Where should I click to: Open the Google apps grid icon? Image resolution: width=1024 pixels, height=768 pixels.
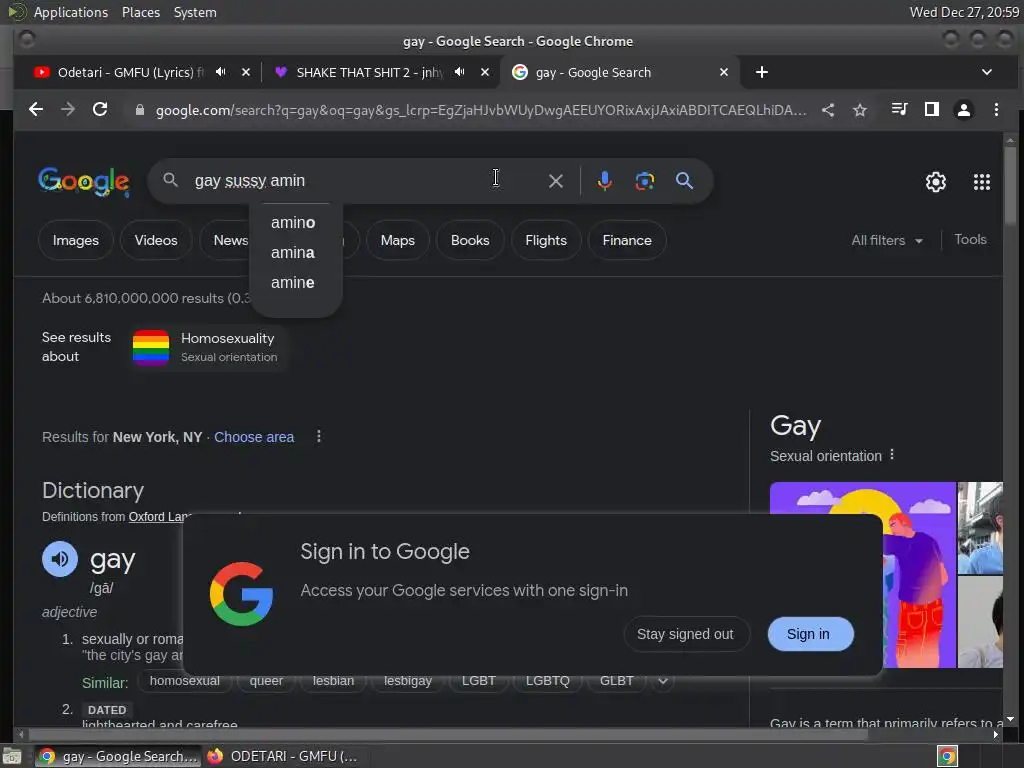(x=982, y=182)
